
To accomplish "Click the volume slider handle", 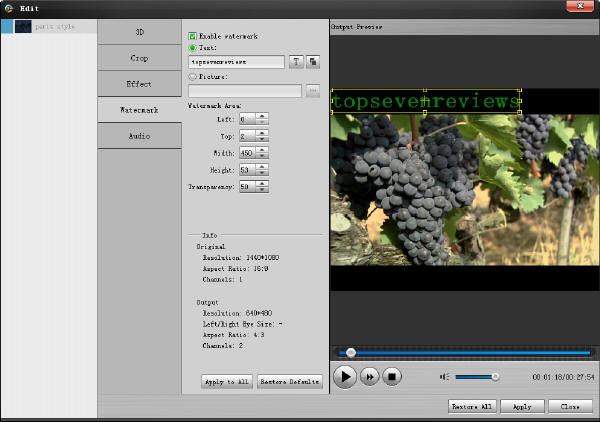I will (495, 377).
